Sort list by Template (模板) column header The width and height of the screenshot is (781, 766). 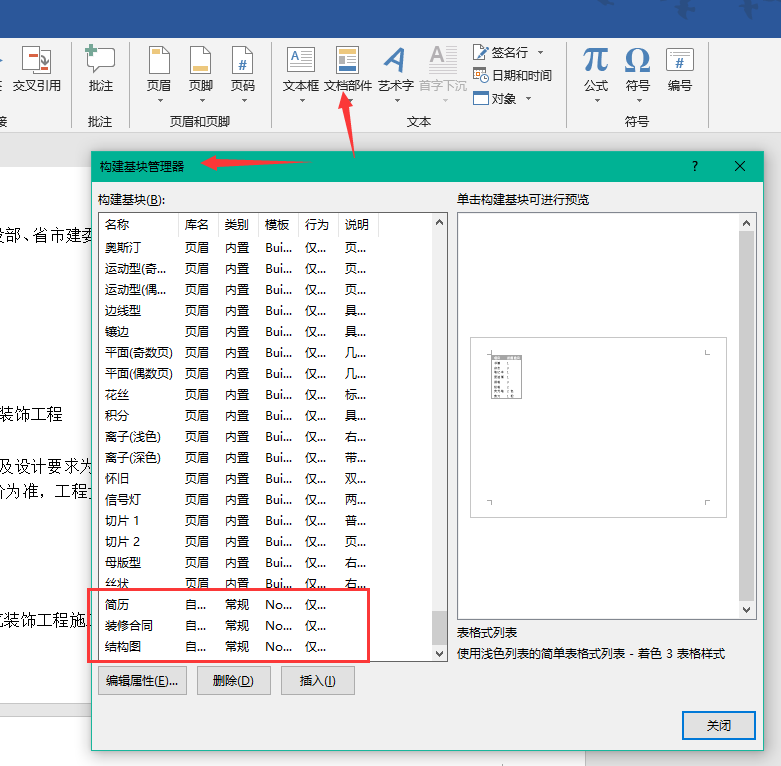(278, 225)
